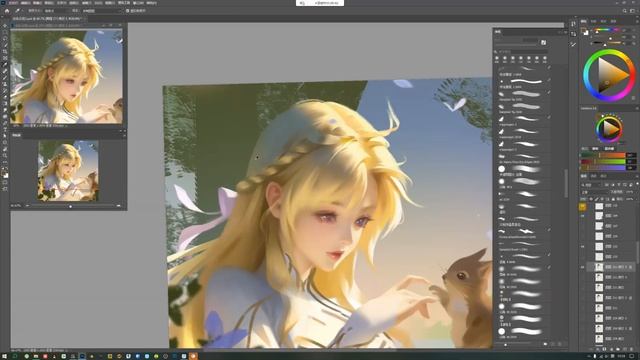Click the red-orange slider in the Coolorus panel

click(x=603, y=156)
